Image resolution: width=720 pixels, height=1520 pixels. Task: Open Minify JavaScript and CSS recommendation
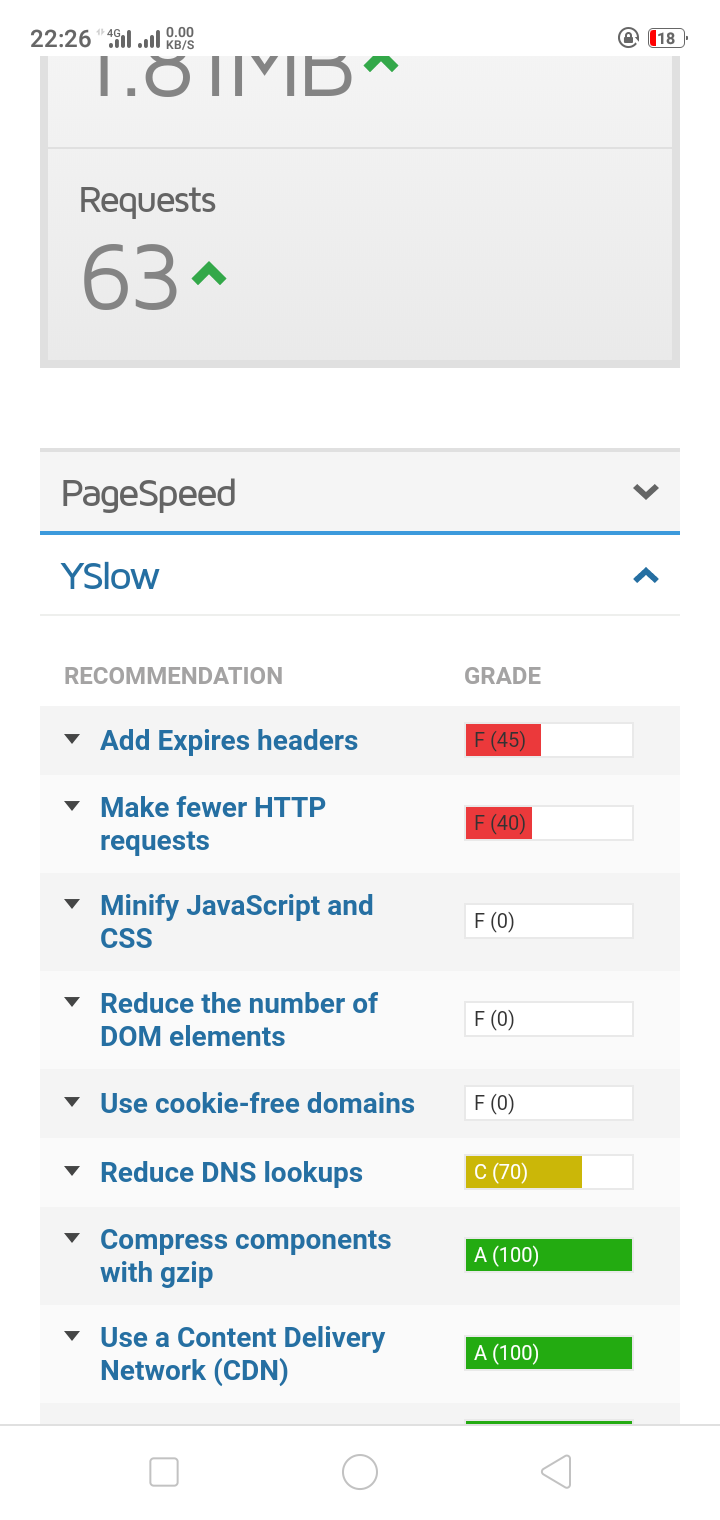pos(236,921)
